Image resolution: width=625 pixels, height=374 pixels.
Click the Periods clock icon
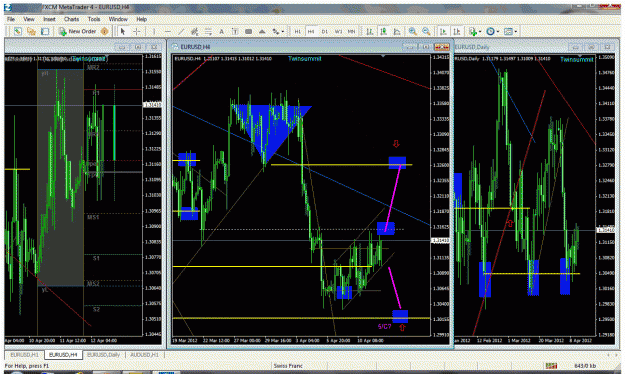tap(491, 31)
